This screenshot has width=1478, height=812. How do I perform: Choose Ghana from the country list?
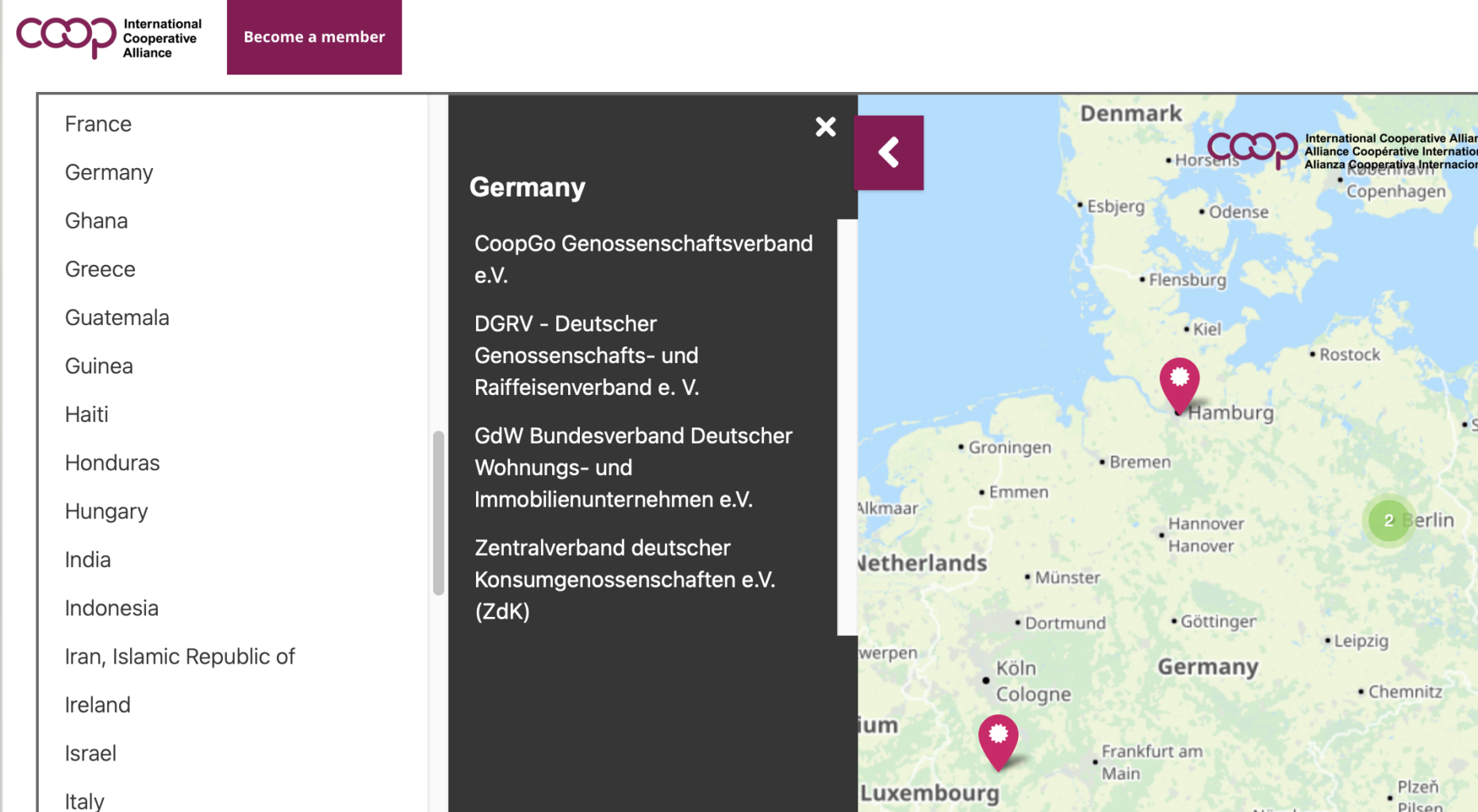(96, 221)
